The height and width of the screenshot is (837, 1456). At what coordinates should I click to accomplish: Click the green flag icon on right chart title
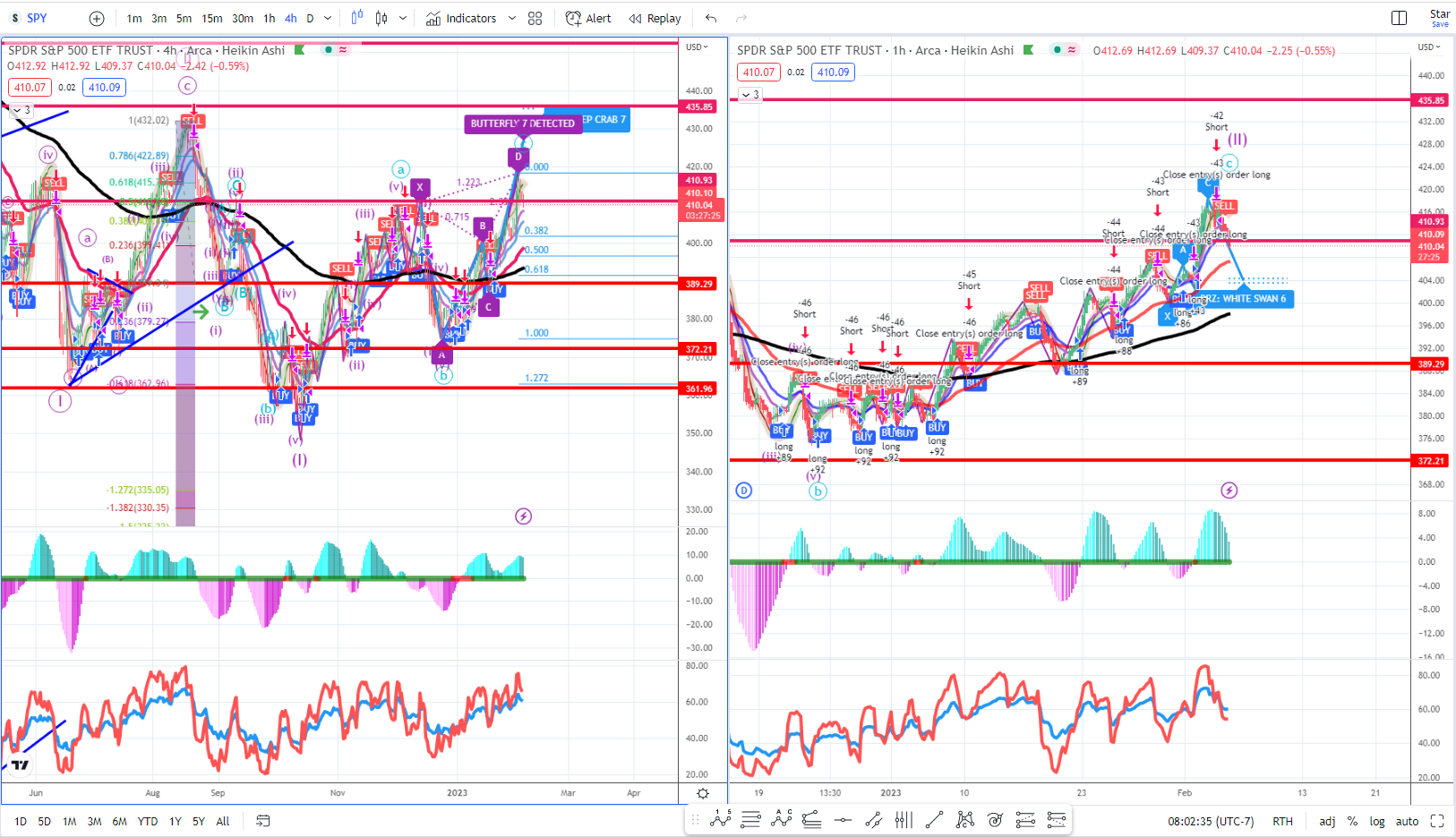(1029, 50)
